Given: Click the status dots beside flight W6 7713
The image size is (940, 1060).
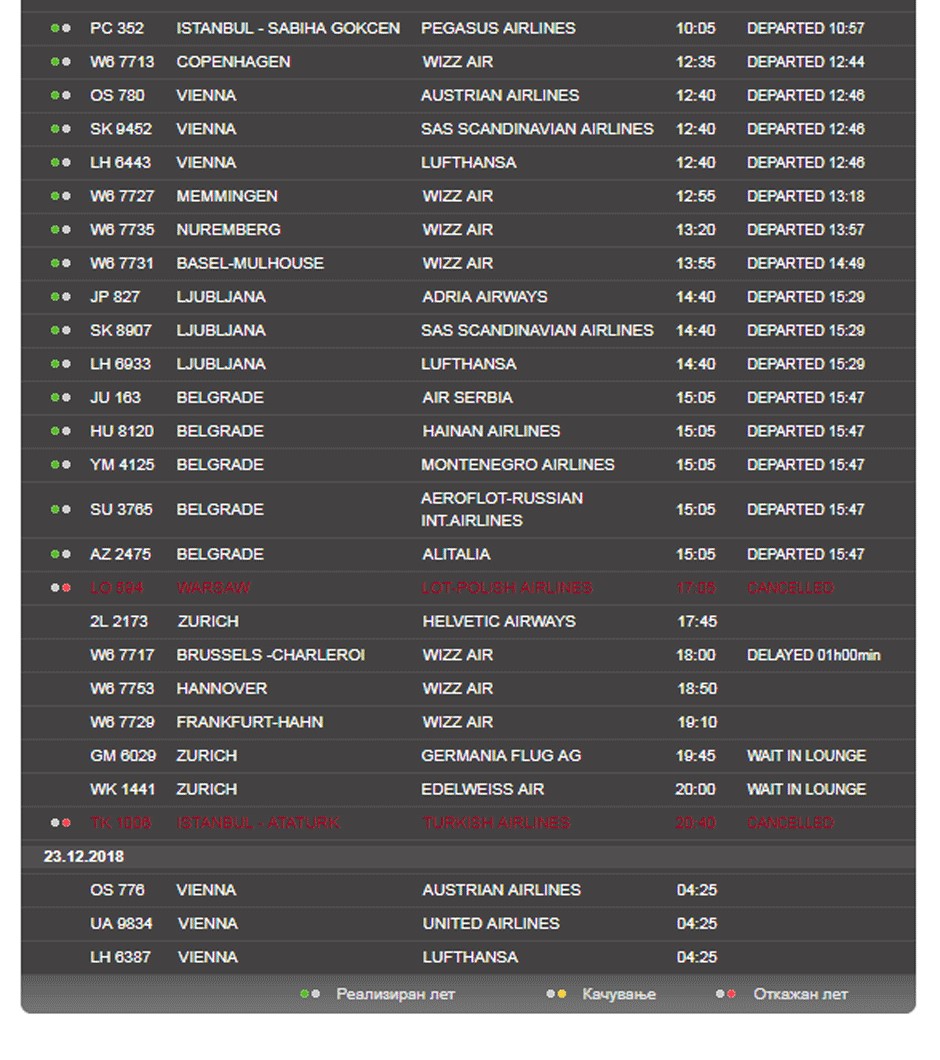Looking at the screenshot, I should coord(61,62).
